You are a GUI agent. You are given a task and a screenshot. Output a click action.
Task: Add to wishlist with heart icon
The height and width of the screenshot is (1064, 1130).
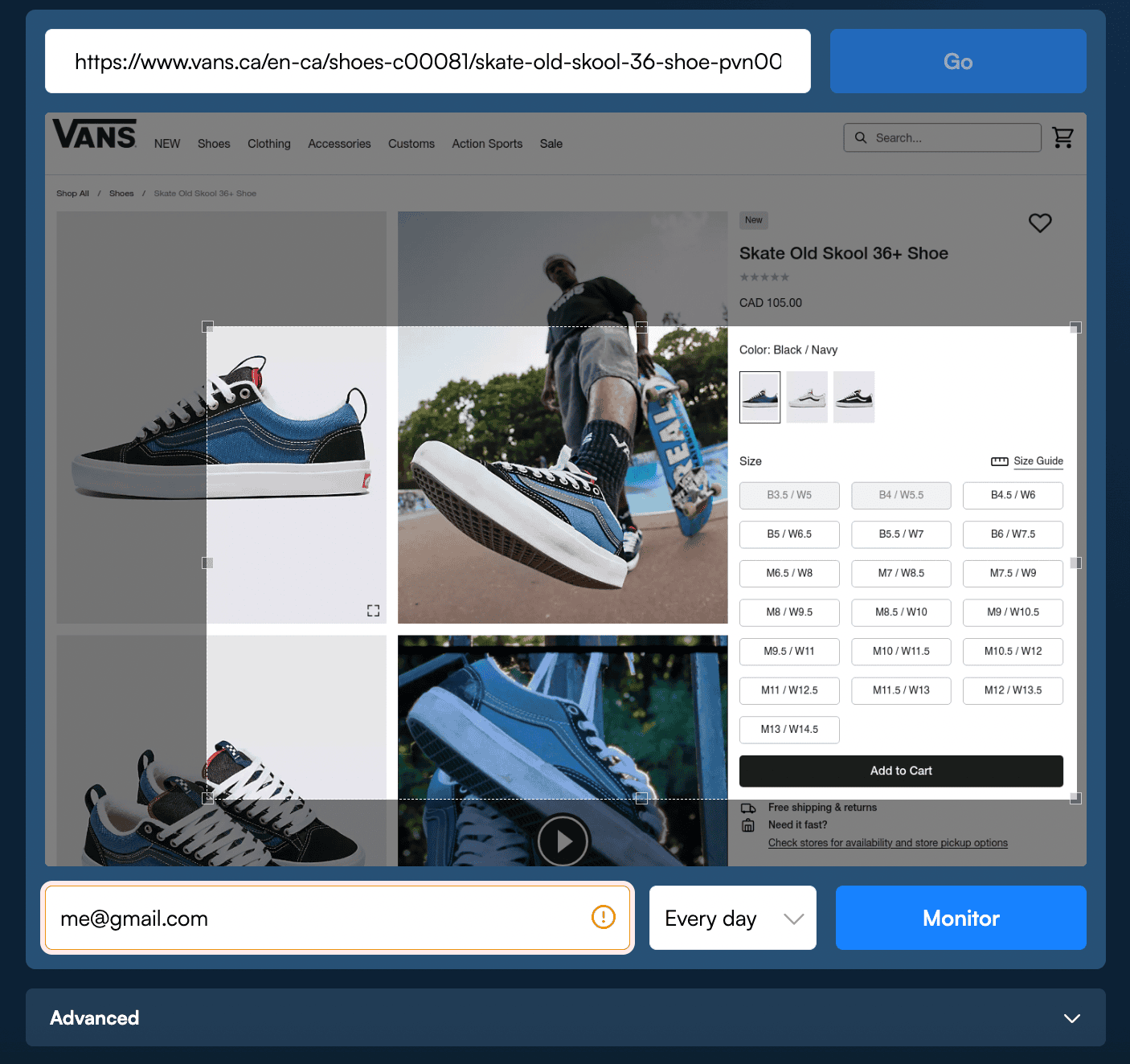(x=1040, y=223)
